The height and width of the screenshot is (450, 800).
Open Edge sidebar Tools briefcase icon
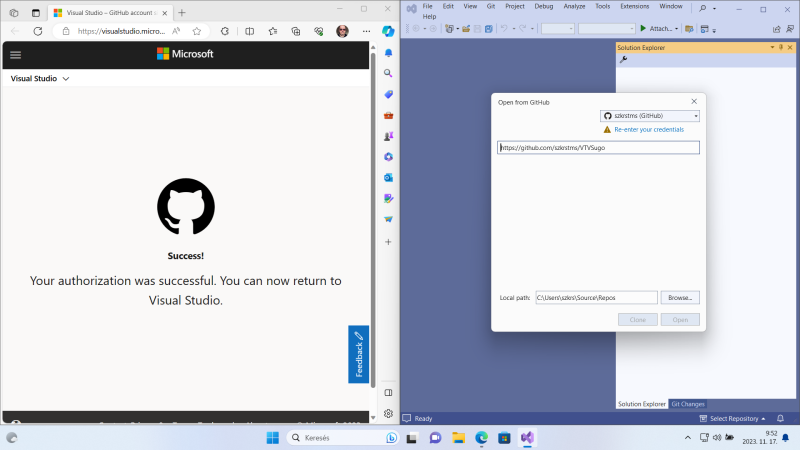[x=388, y=115]
